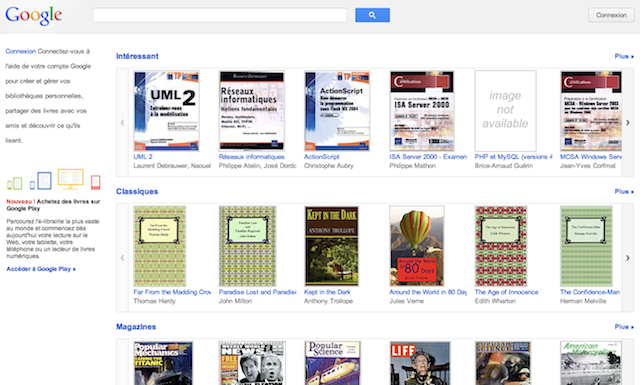Screen dimensions: 640x385
Task: Click Plus next to Magazines
Action: point(624,327)
